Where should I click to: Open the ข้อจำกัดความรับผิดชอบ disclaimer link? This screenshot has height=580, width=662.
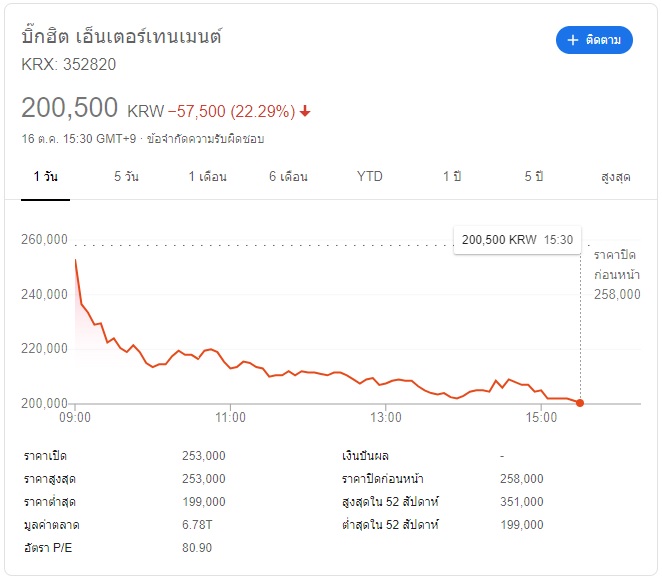[205, 139]
